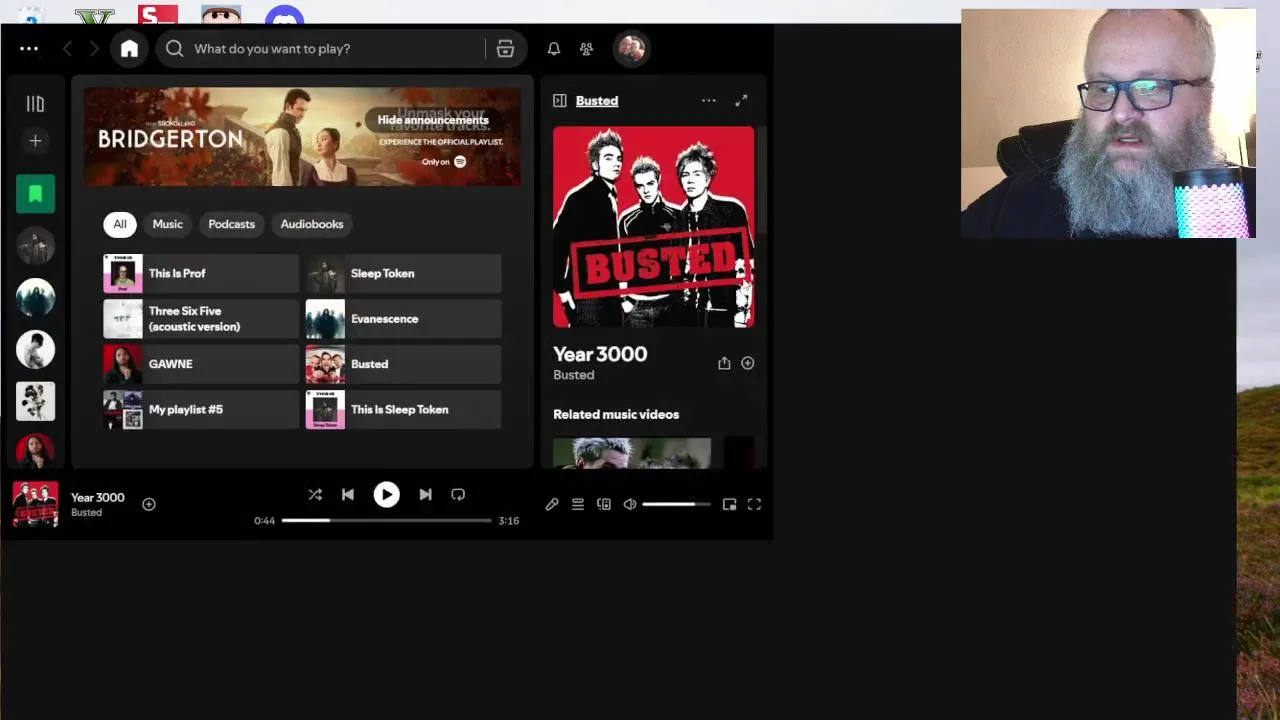Viewport: 1280px width, 720px height.
Task: Click Busted artist name under Year 3000 title
Action: [574, 375]
